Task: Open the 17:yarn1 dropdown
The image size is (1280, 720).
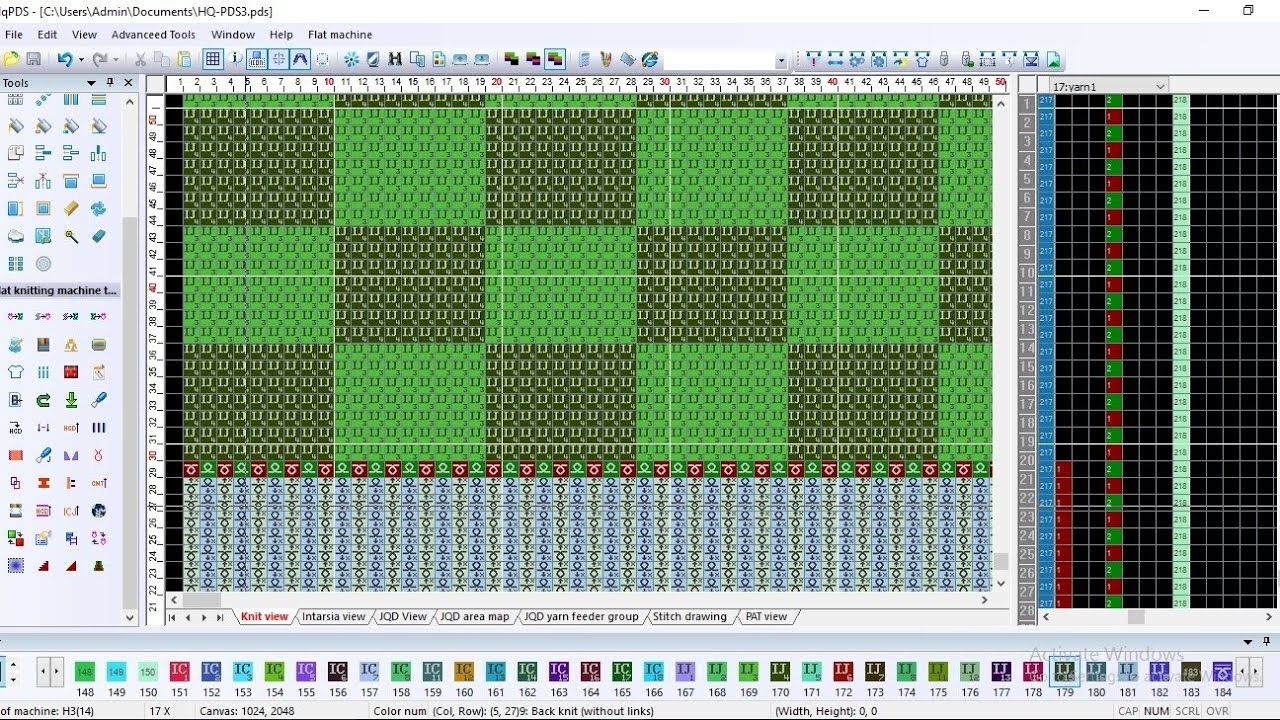Action: [1160, 87]
